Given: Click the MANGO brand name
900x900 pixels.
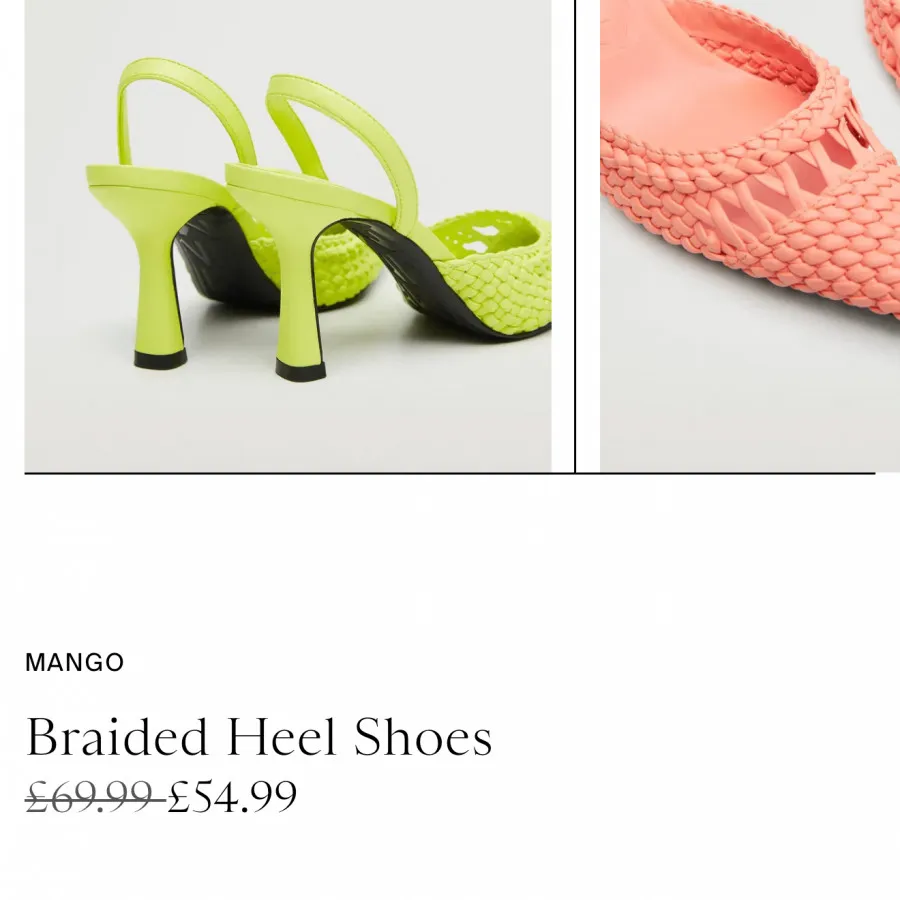Looking at the screenshot, I should 75,662.
